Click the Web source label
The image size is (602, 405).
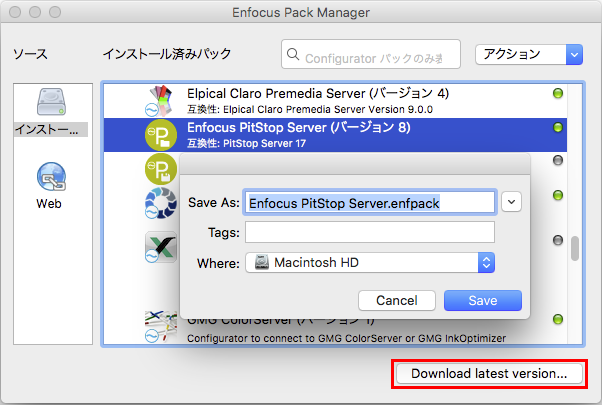point(49,203)
